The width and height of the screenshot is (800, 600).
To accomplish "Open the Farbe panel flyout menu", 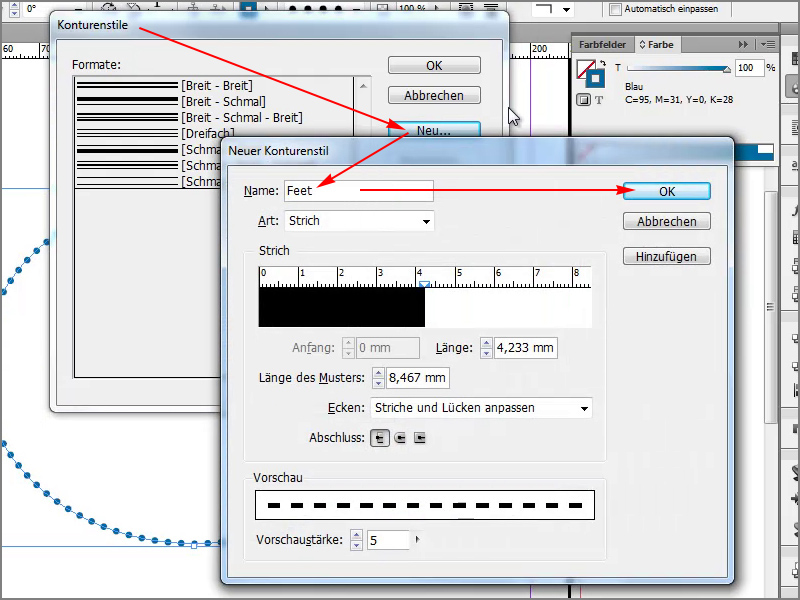I will 766,45.
